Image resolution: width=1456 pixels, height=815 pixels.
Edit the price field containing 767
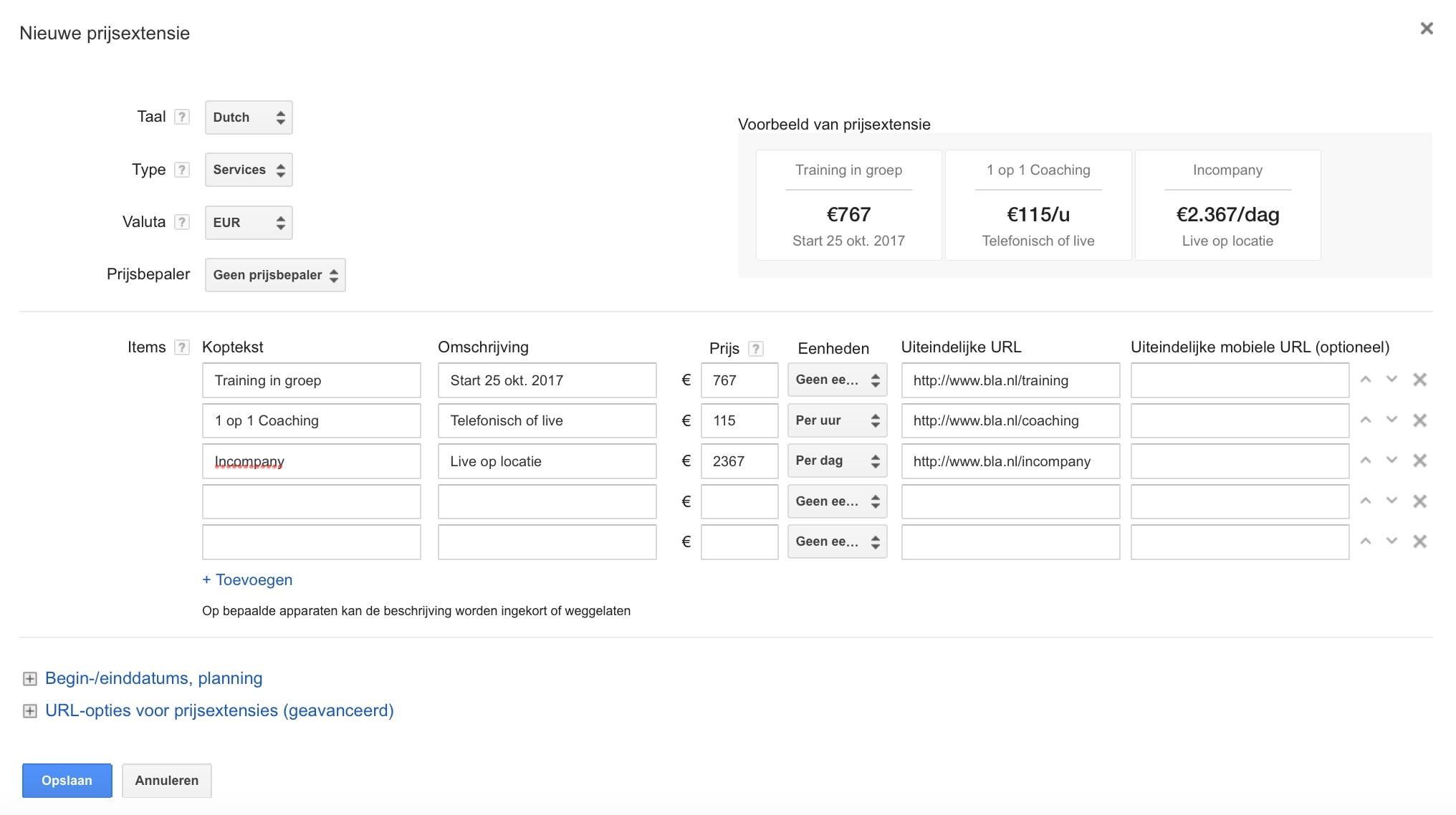pos(739,380)
